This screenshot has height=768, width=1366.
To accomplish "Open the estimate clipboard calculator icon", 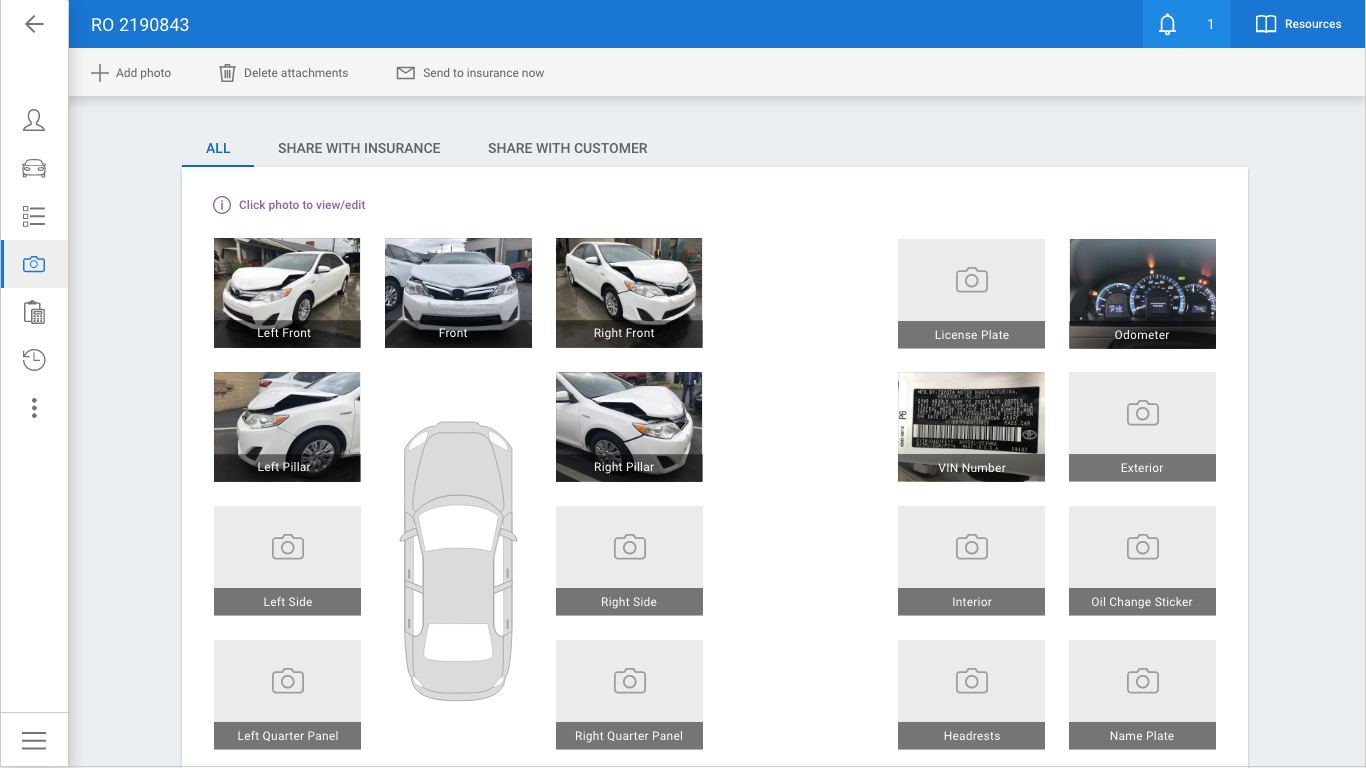I will (34, 312).
